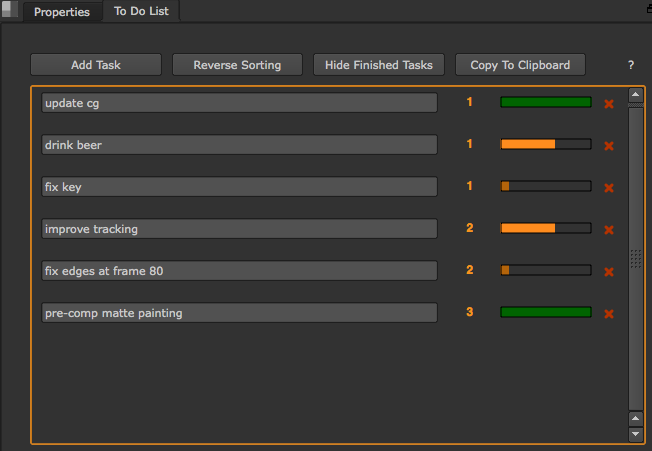This screenshot has height=451, width=652.
Task: Click the bottom scrollbar down arrow
Action: [635, 435]
